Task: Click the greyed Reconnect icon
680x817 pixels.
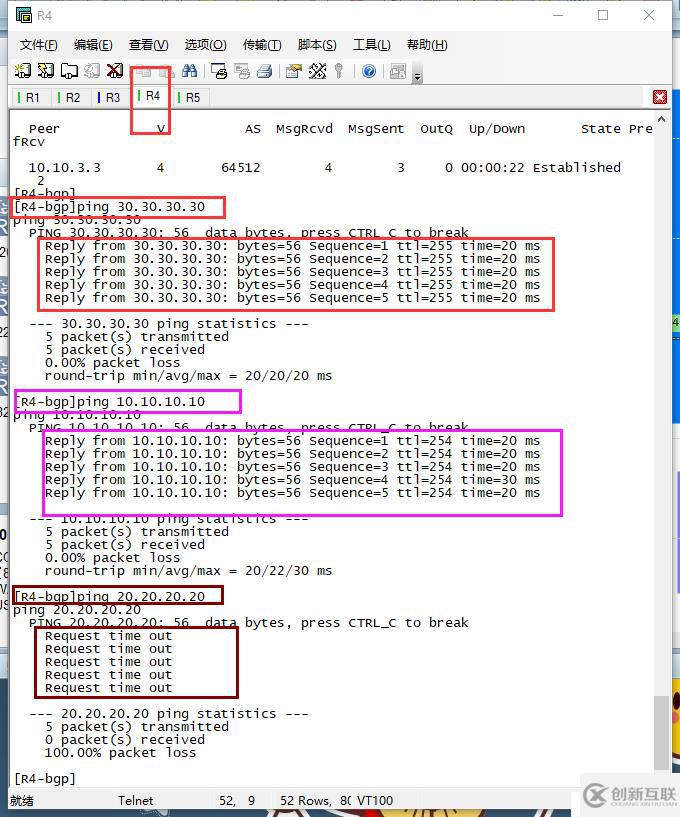Action: coord(92,71)
